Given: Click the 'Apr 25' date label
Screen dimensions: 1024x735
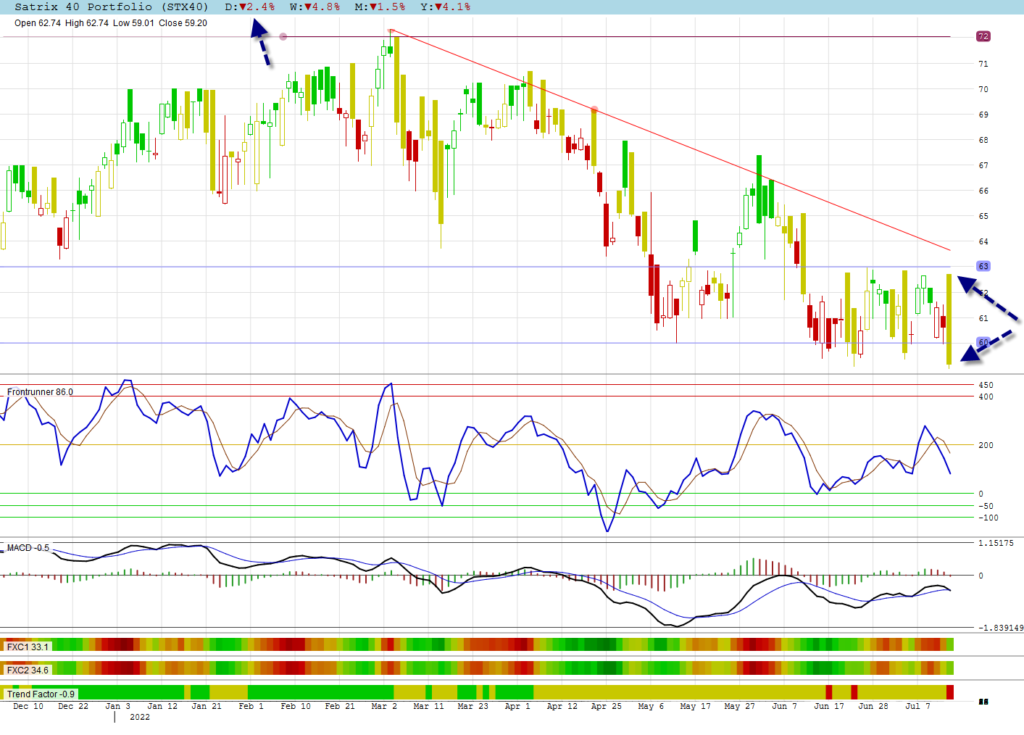Looking at the screenshot, I should coord(606,706).
